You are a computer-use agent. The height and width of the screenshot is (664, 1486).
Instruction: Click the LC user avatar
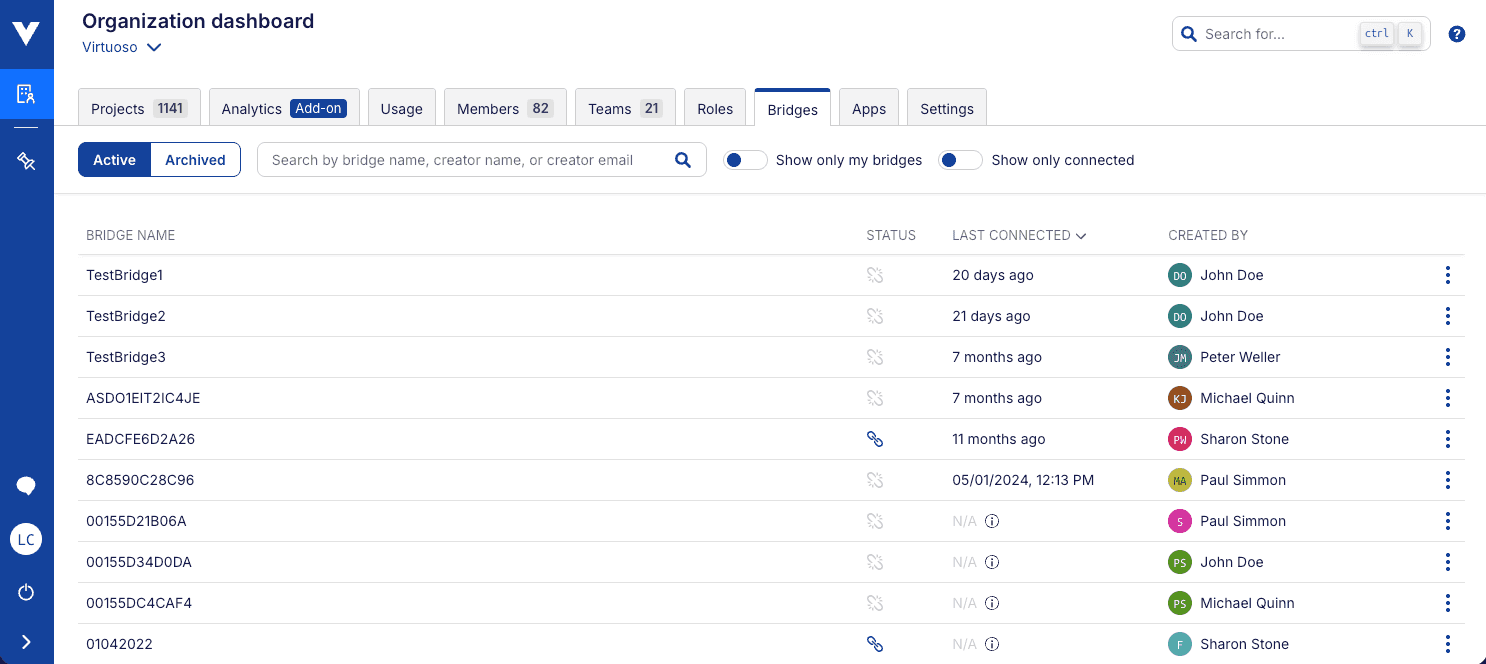click(26, 540)
